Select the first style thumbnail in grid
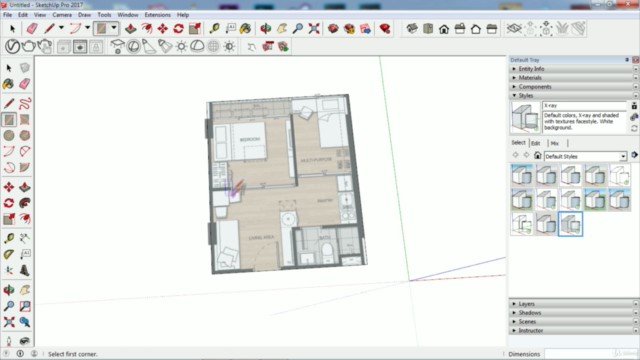Viewport: 640px width, 360px height. click(522, 176)
